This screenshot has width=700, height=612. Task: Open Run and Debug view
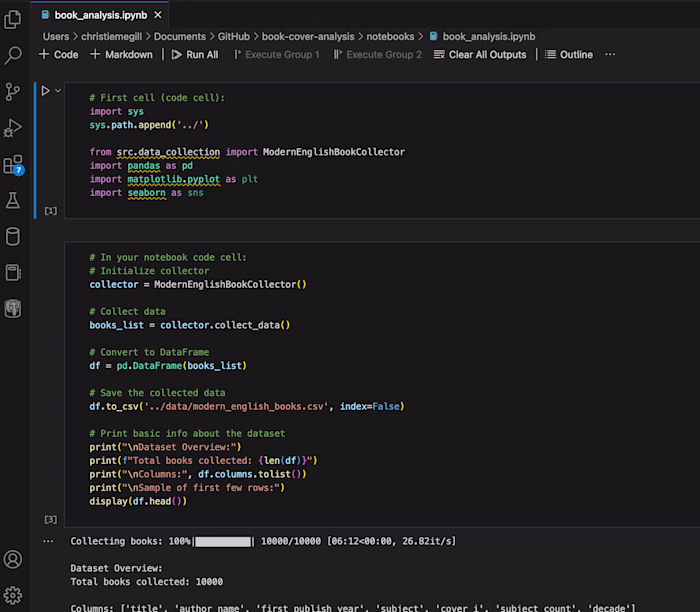pyautogui.click(x=12, y=128)
